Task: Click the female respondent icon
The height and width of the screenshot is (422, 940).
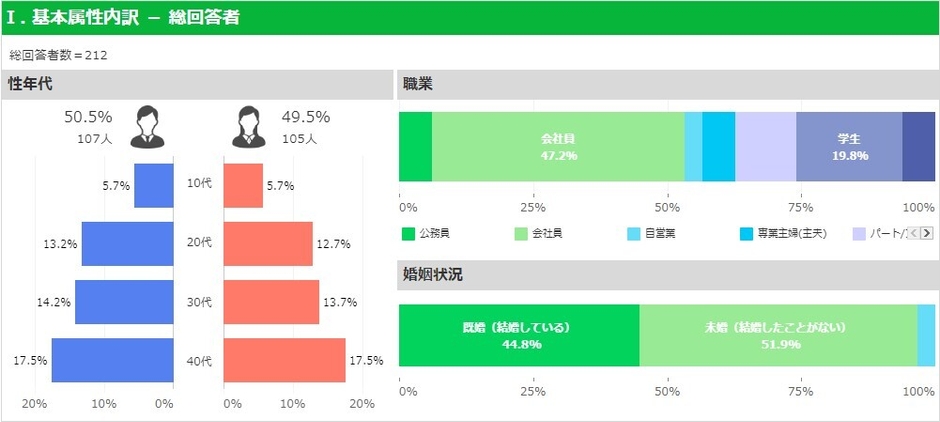Action: coord(250,125)
